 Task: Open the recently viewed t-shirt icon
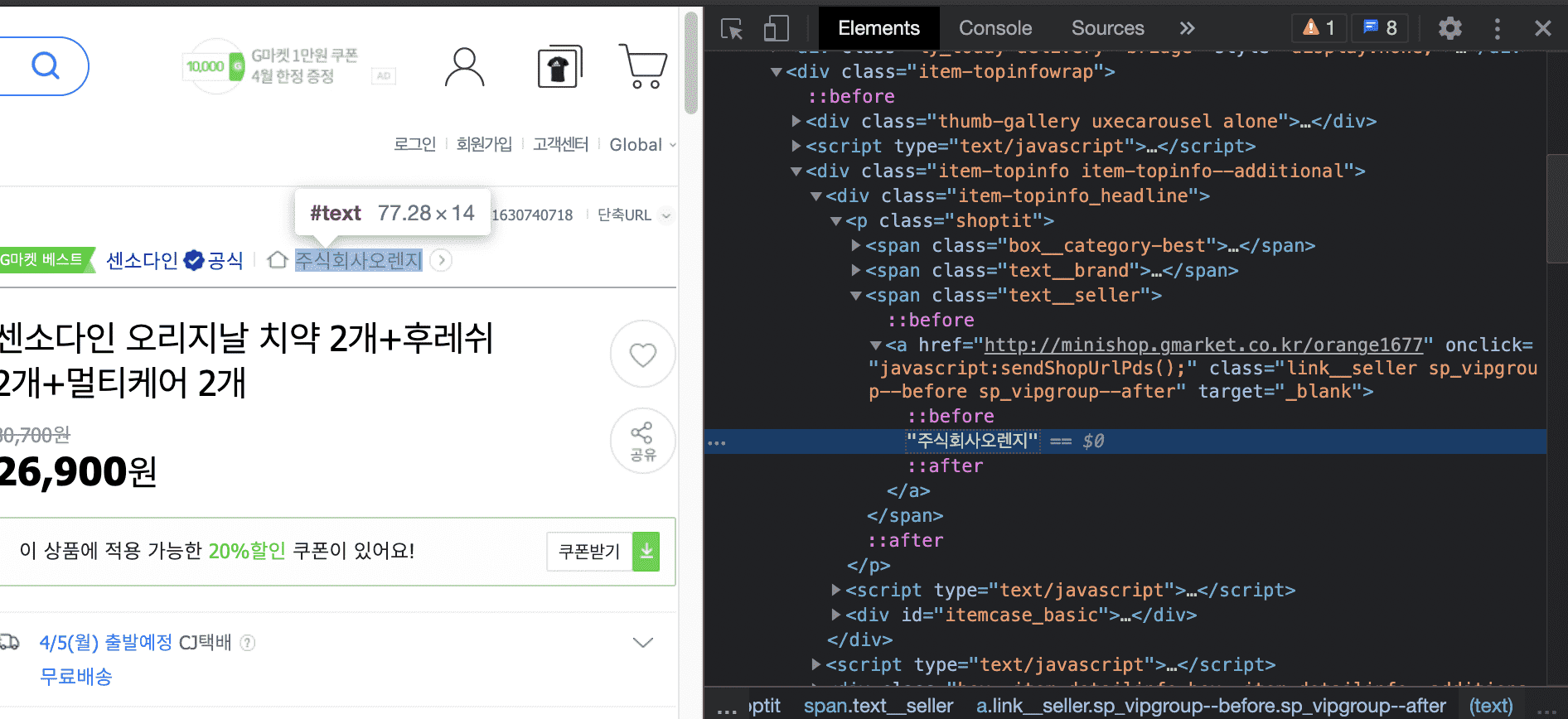point(560,66)
